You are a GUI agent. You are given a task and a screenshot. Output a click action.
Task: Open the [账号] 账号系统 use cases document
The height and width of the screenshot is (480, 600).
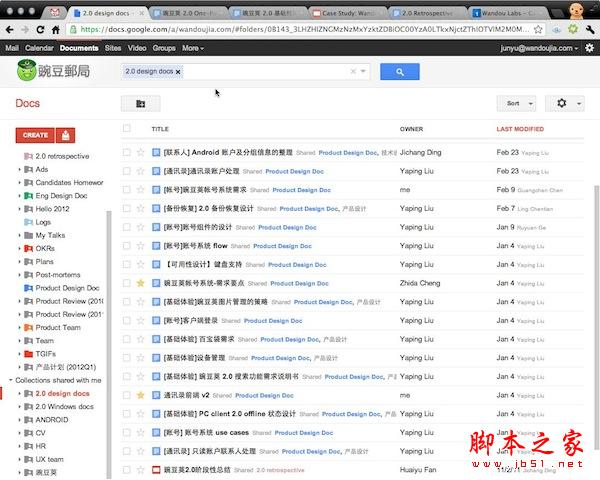point(206,433)
